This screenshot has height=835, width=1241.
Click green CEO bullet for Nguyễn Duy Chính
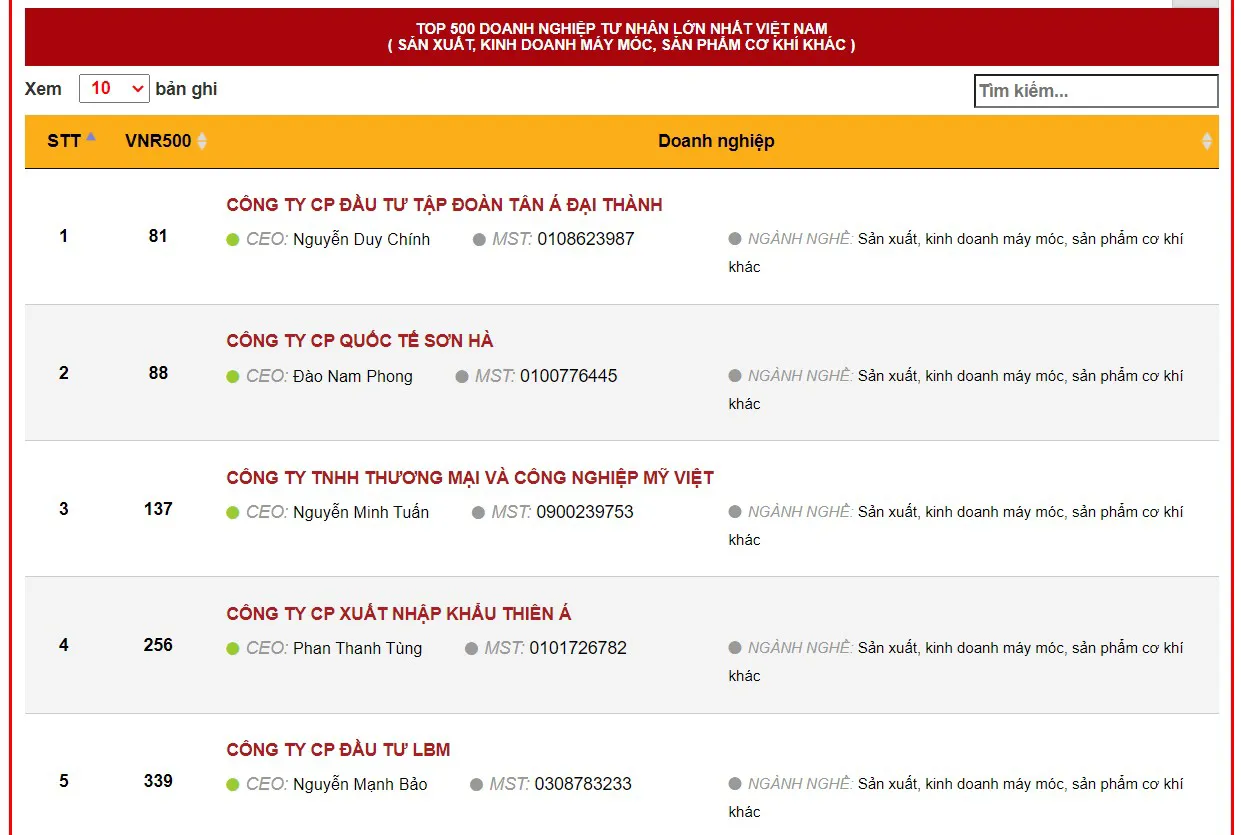pos(233,240)
